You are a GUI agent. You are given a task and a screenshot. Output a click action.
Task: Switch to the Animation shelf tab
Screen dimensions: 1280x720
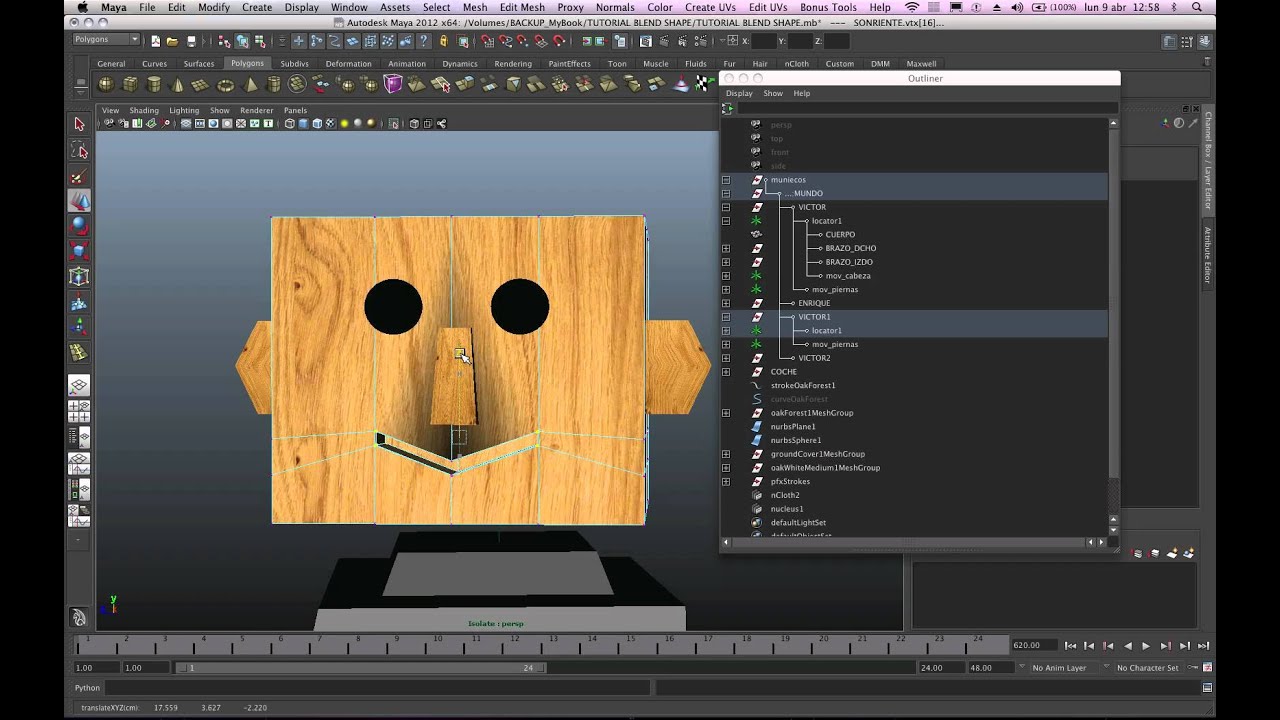click(406, 63)
